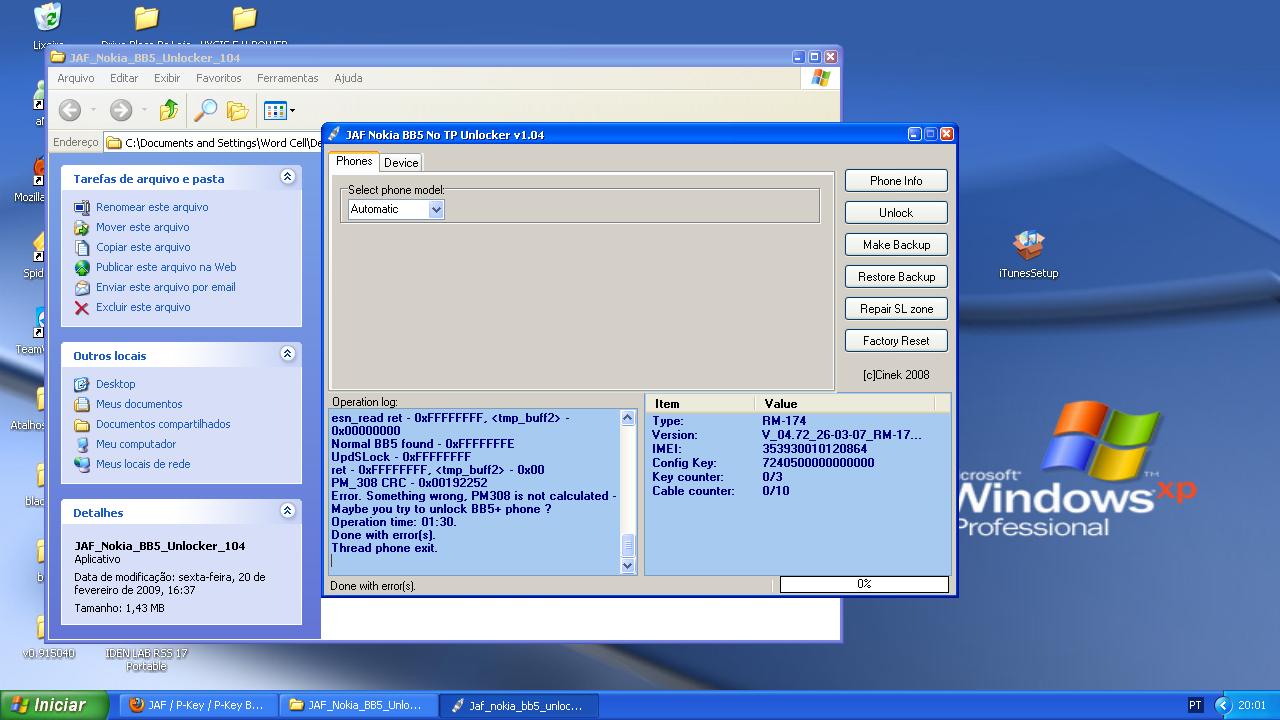Click the PT language indicator in tray
Image resolution: width=1280 pixels, height=720 pixels.
pos(1196,705)
